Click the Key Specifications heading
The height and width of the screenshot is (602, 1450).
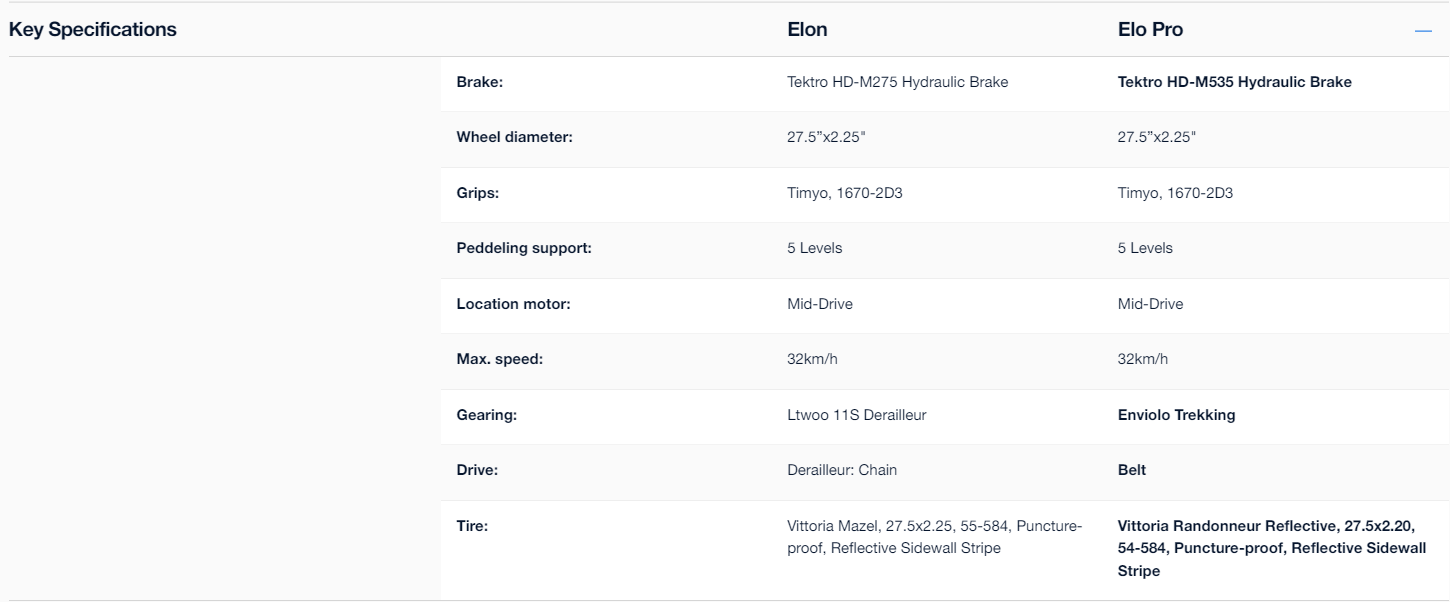92,30
